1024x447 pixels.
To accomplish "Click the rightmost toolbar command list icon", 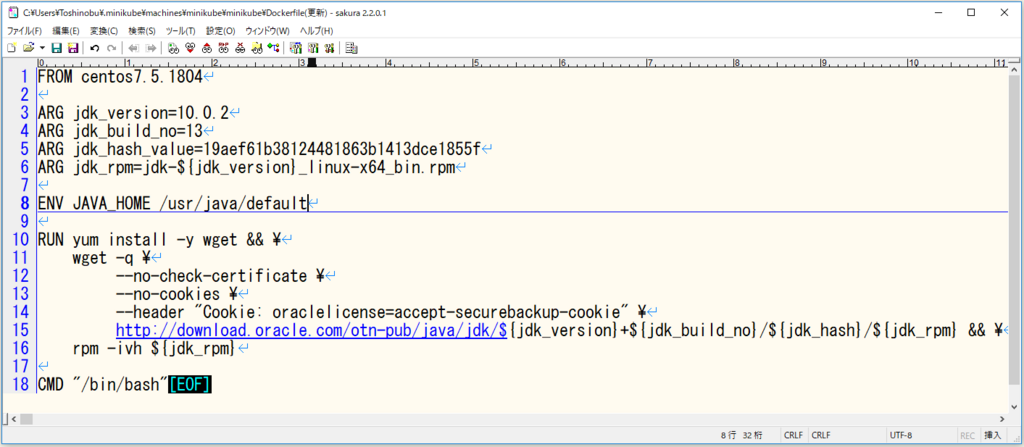I will point(351,48).
